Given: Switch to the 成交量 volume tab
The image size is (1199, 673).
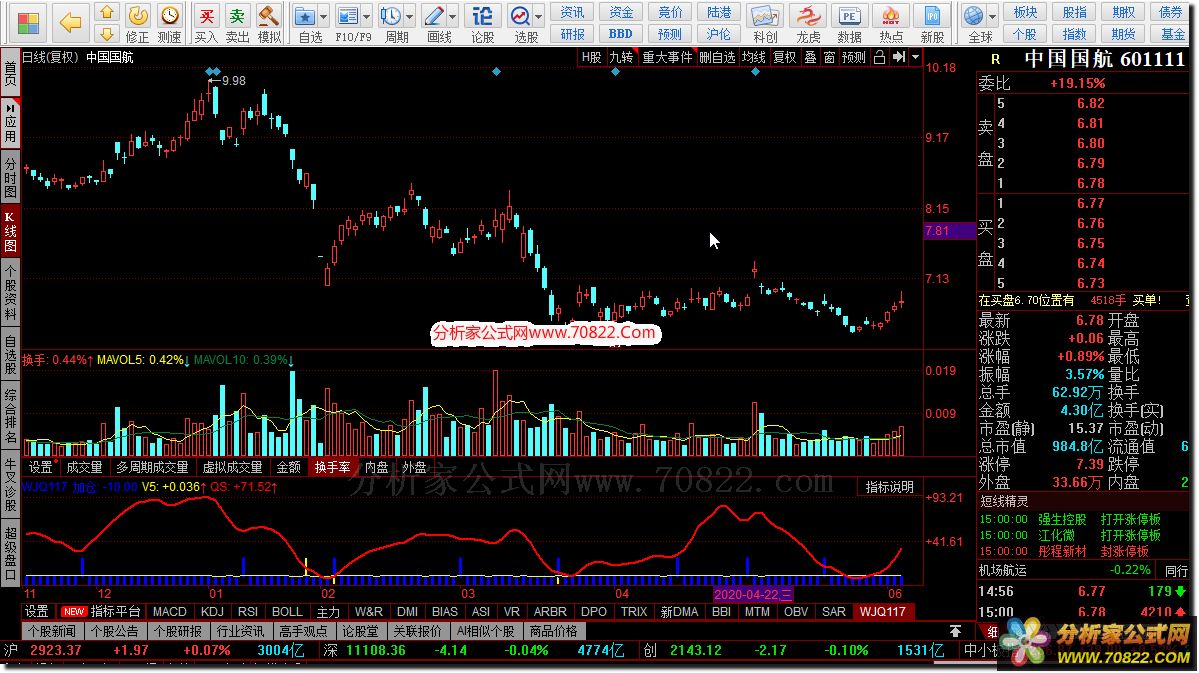Looking at the screenshot, I should click(84, 467).
